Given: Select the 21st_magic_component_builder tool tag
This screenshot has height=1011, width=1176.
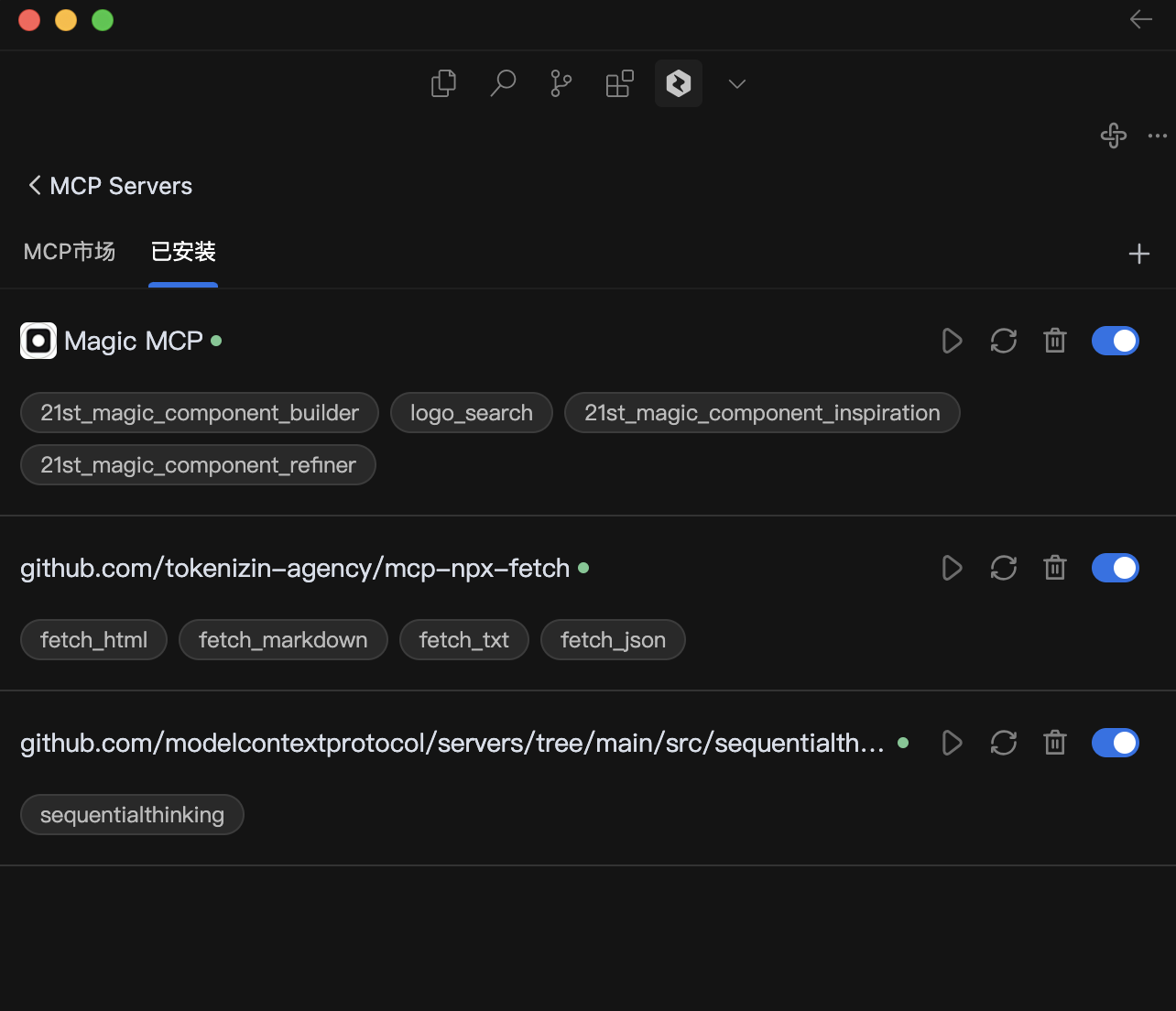Looking at the screenshot, I should (x=200, y=413).
